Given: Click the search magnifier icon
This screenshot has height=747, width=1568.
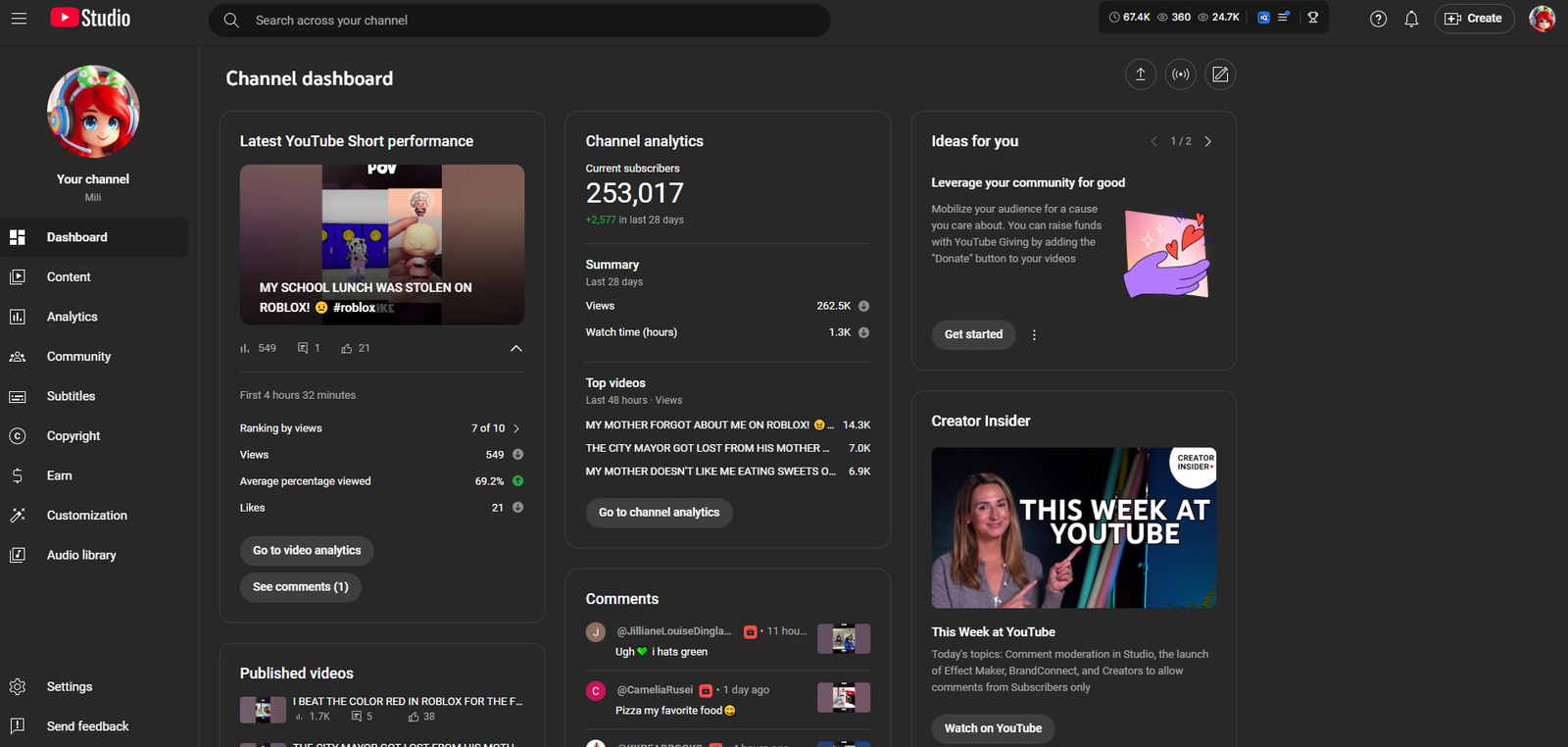Looking at the screenshot, I should point(231,20).
